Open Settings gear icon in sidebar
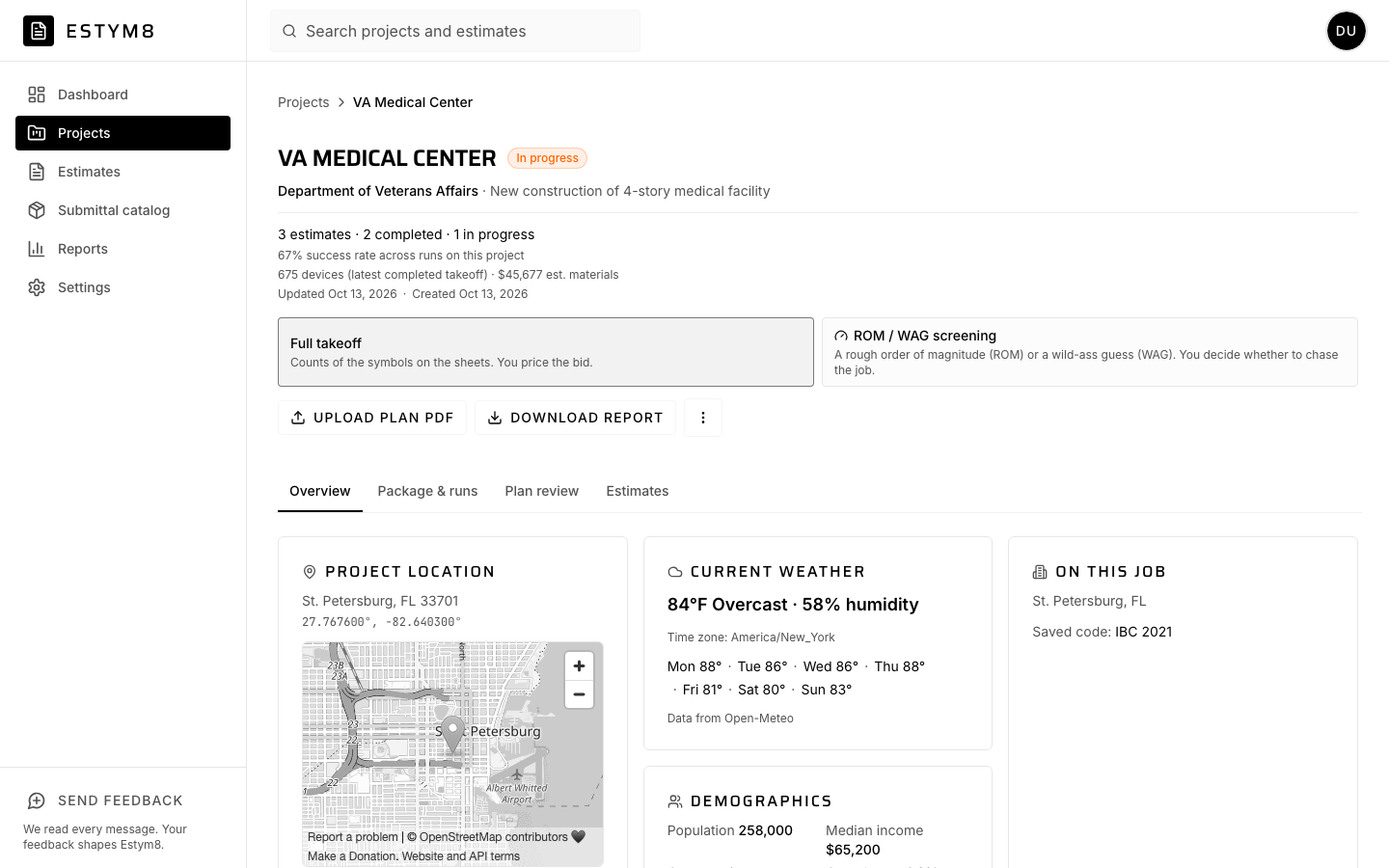Image resolution: width=1389 pixels, height=868 pixels. coord(37,287)
